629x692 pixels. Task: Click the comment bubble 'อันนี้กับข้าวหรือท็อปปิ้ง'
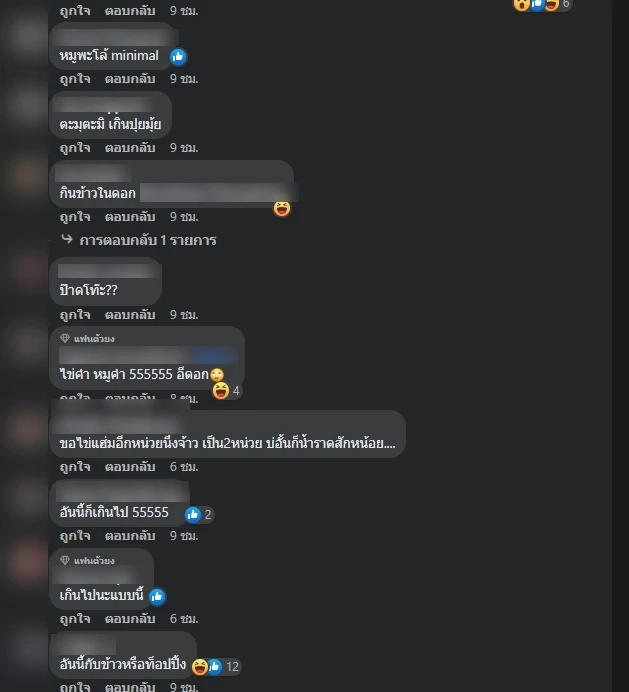tap(123, 655)
